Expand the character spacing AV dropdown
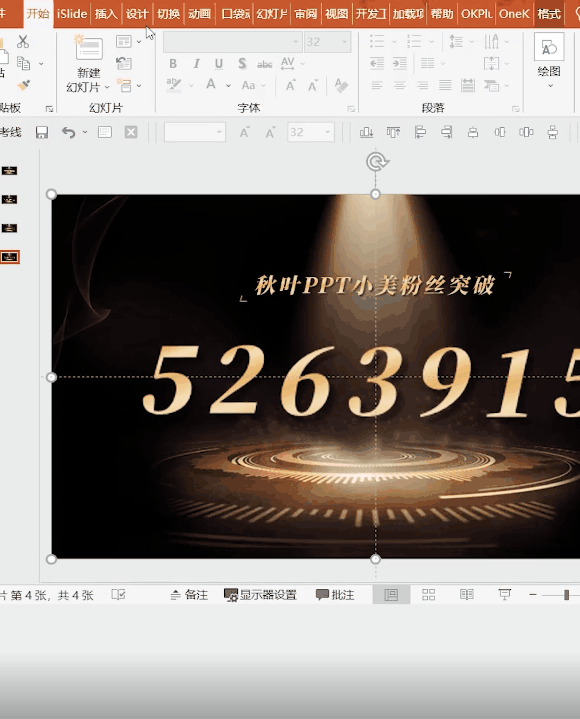Image resolution: width=580 pixels, height=719 pixels. pyautogui.click(x=303, y=63)
